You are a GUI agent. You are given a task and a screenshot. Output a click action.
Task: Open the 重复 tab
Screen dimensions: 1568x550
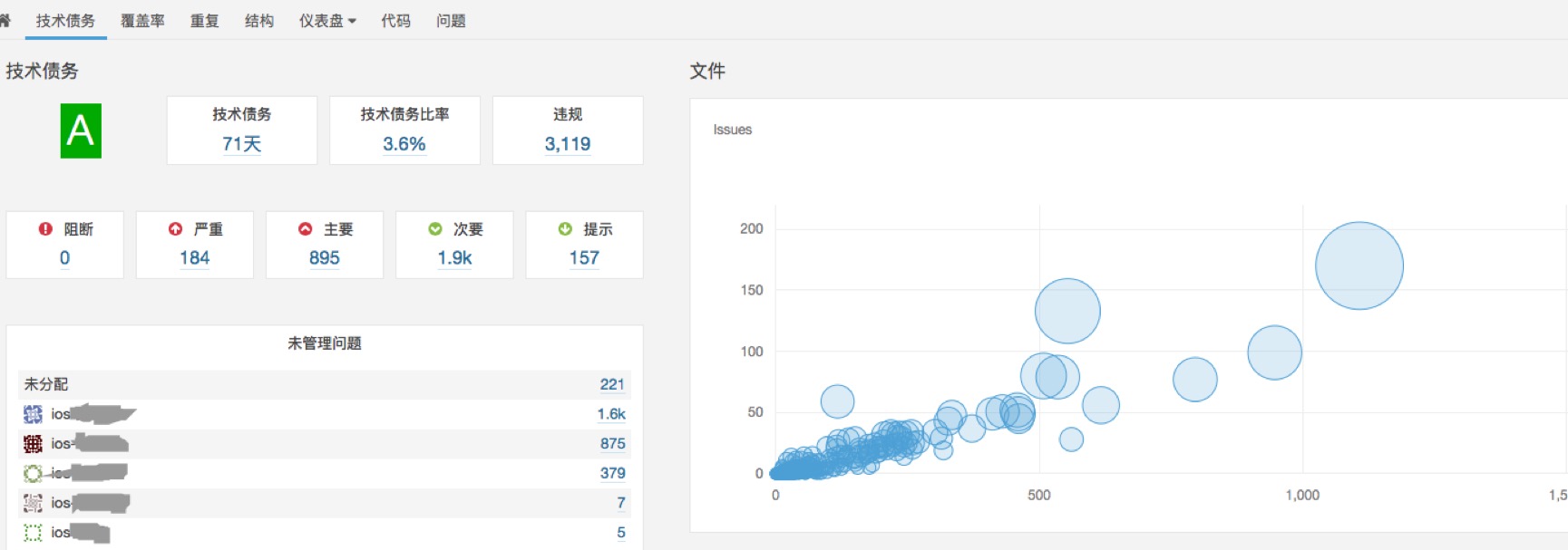pos(204,21)
